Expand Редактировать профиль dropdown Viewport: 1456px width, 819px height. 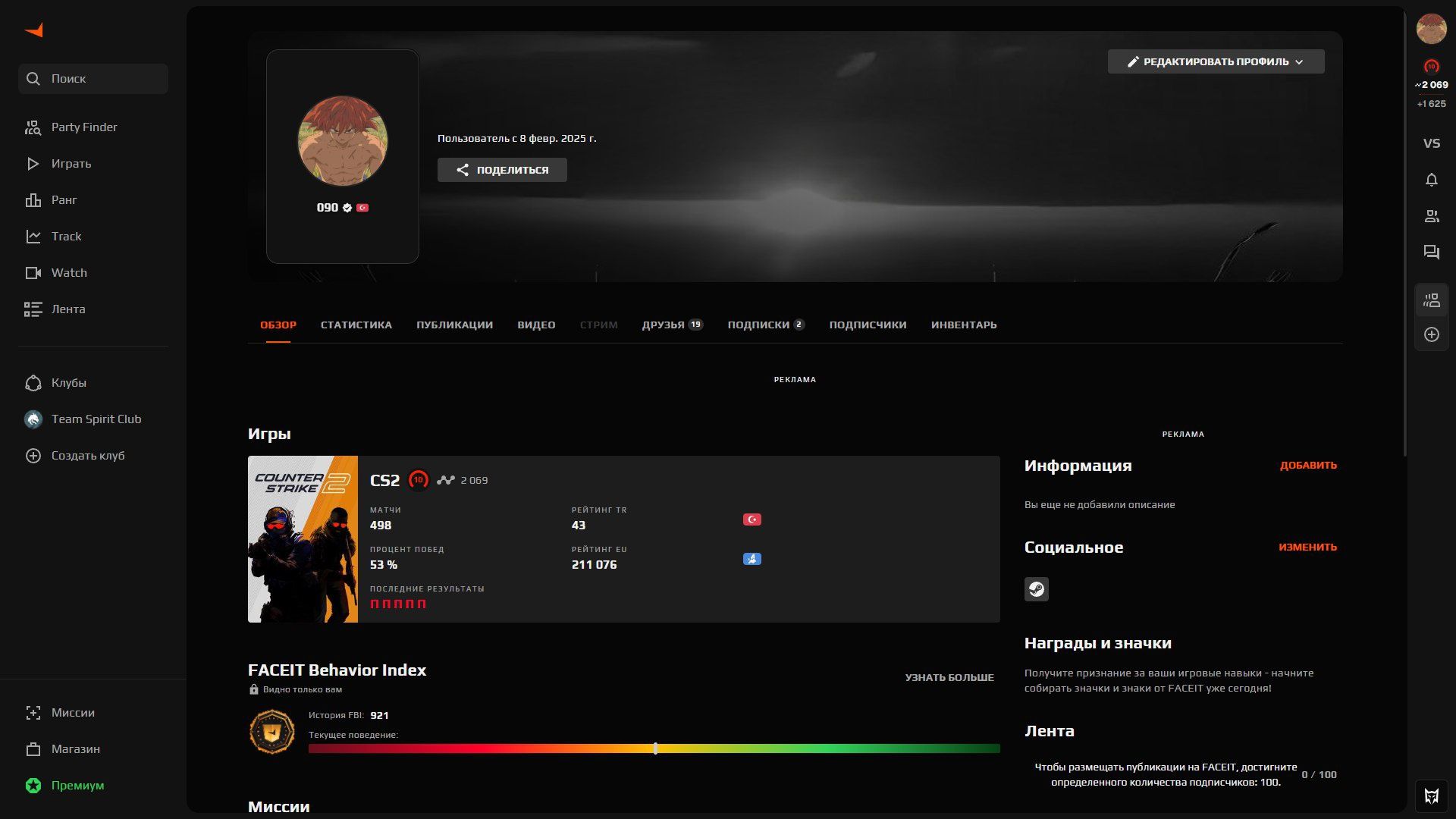coord(1216,61)
